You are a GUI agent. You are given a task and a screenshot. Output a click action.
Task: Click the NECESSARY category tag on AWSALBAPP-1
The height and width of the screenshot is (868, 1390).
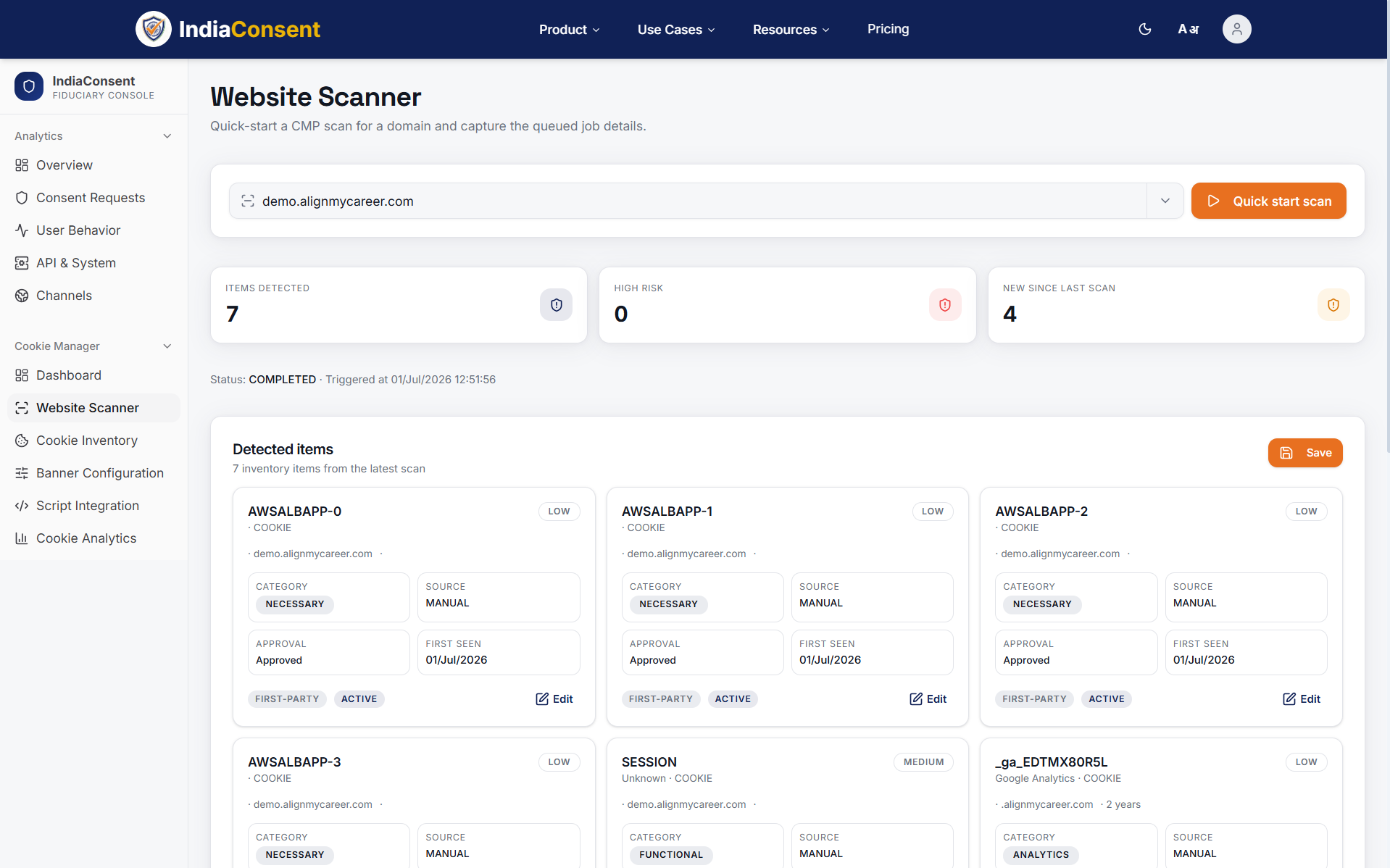tap(668, 604)
